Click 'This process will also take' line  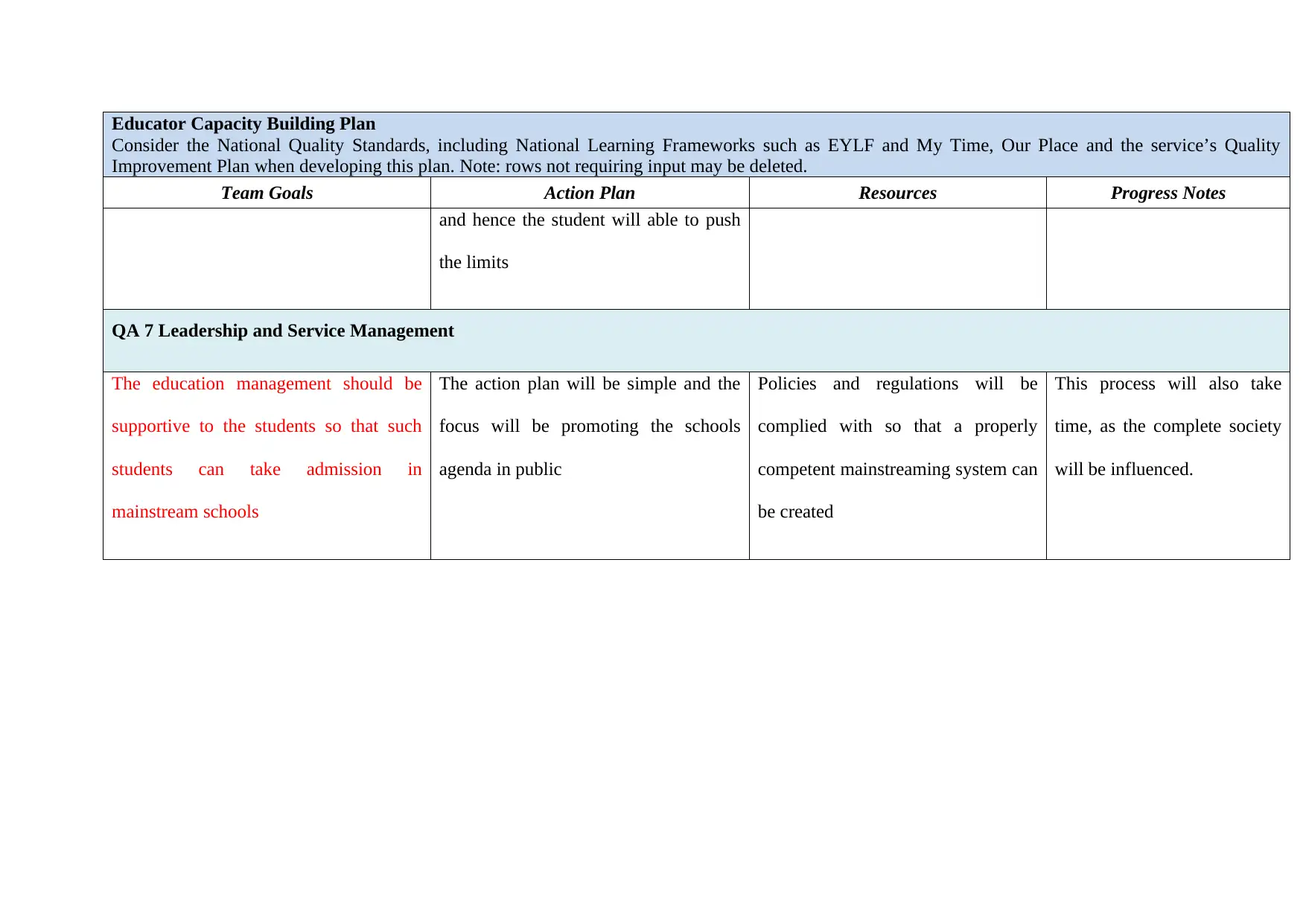coord(1168,383)
